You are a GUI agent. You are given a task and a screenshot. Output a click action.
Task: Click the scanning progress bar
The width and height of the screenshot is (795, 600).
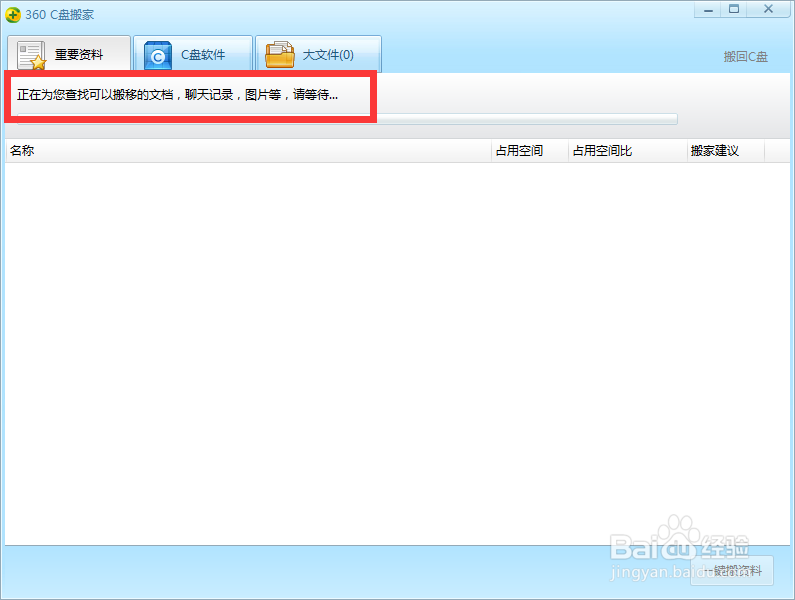(347, 119)
